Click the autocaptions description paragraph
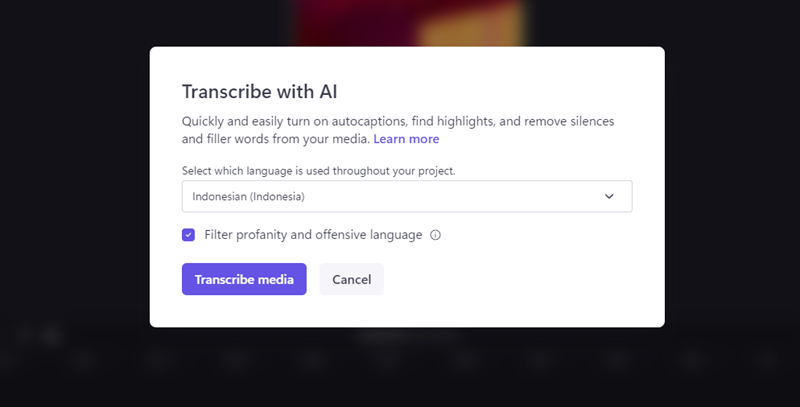This screenshot has width=800, height=407. 398,130
